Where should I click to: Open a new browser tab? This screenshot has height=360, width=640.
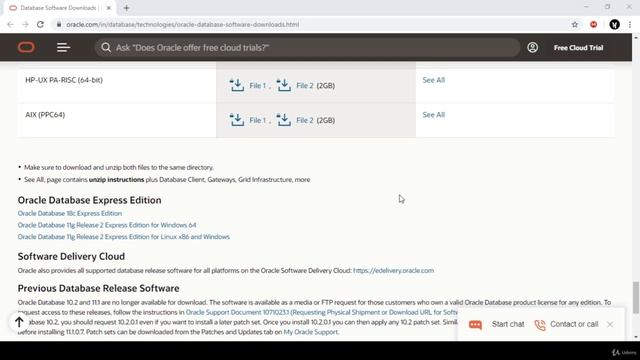click(x=126, y=8)
